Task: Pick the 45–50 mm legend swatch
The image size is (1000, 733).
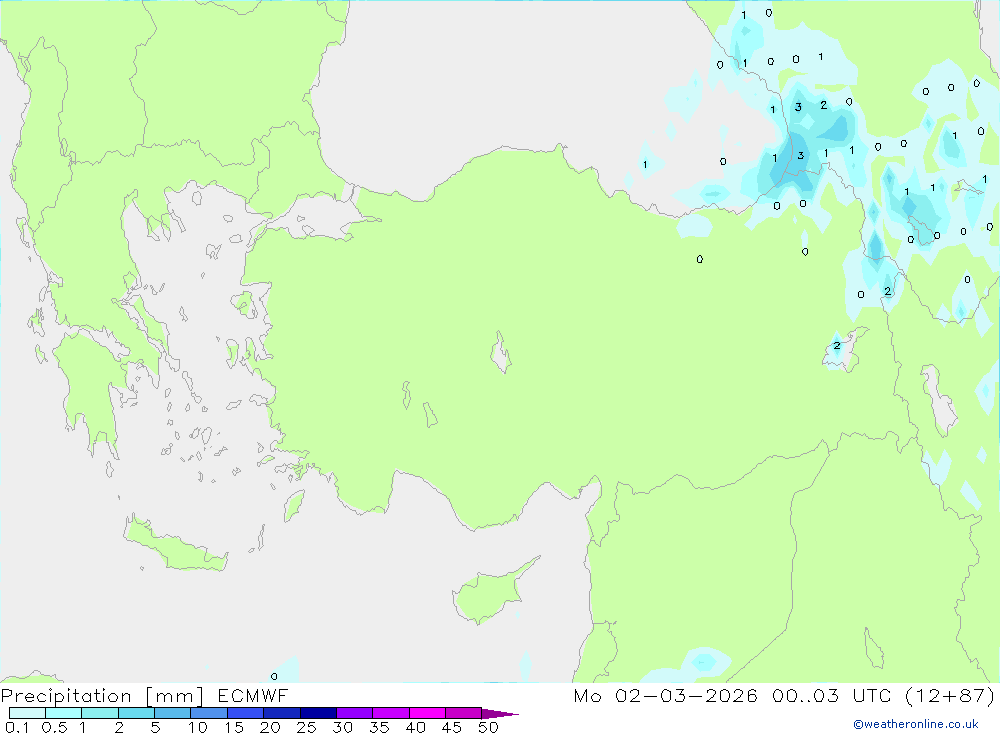Action: point(464,713)
